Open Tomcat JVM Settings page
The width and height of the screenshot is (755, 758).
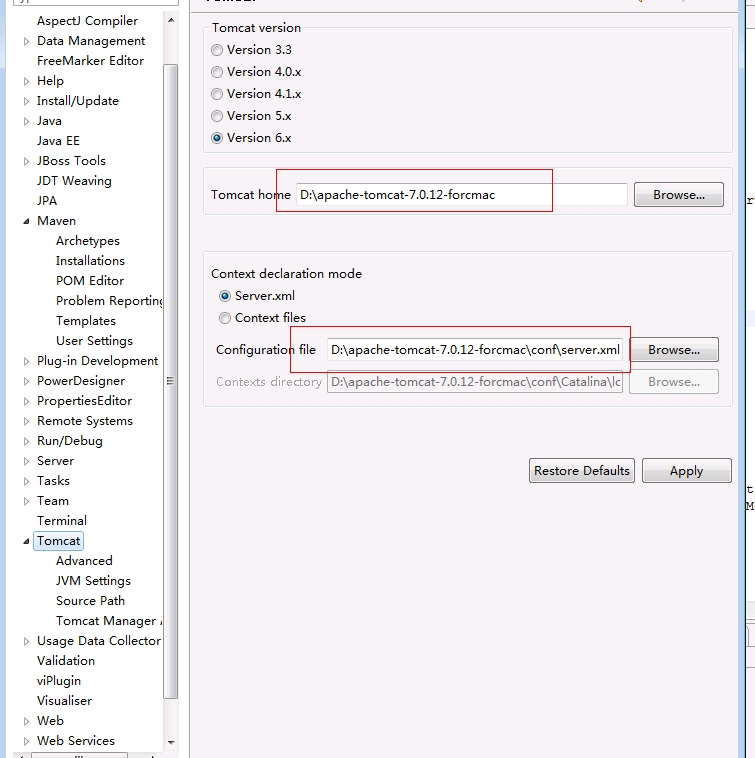pyautogui.click(x=93, y=581)
